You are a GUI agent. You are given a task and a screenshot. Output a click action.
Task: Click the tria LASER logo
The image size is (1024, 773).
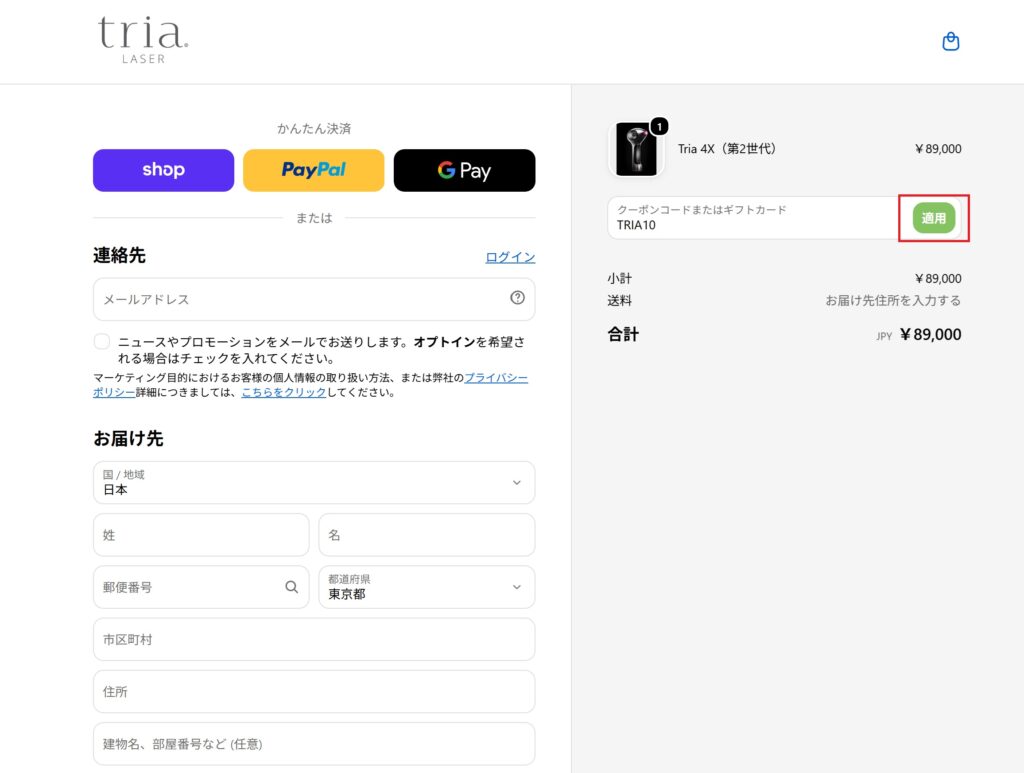[x=143, y=40]
